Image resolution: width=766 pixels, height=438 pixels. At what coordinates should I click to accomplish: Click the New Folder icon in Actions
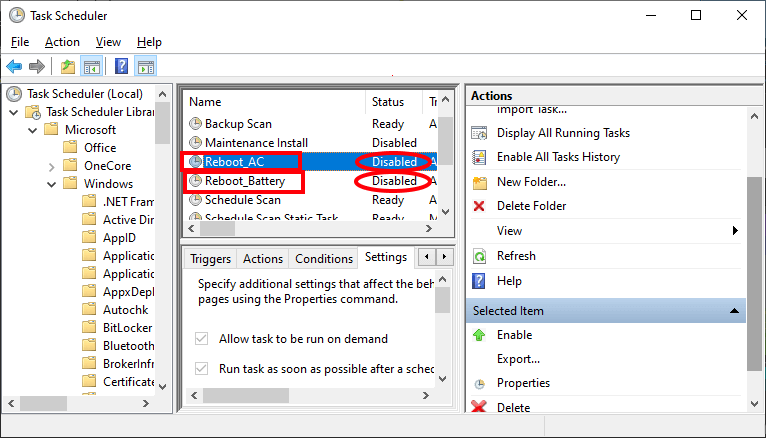coord(480,183)
